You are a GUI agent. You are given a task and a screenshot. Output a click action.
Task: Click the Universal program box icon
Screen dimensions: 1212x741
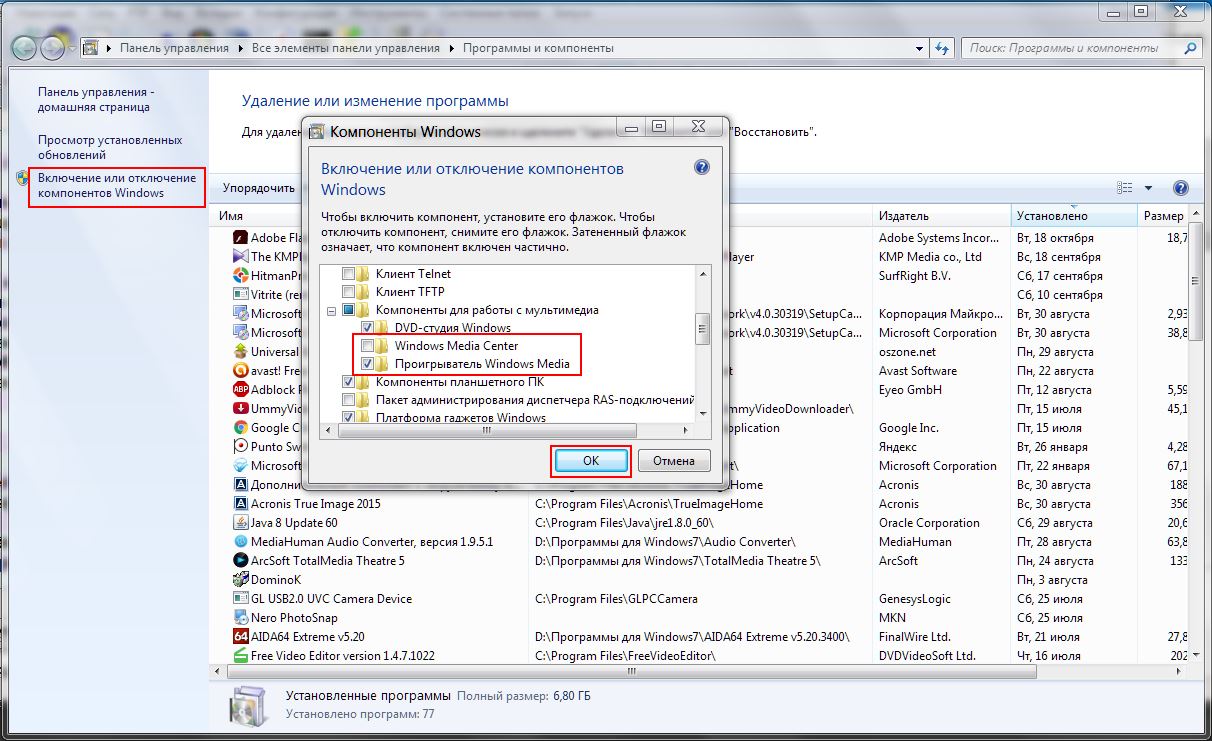[240, 352]
